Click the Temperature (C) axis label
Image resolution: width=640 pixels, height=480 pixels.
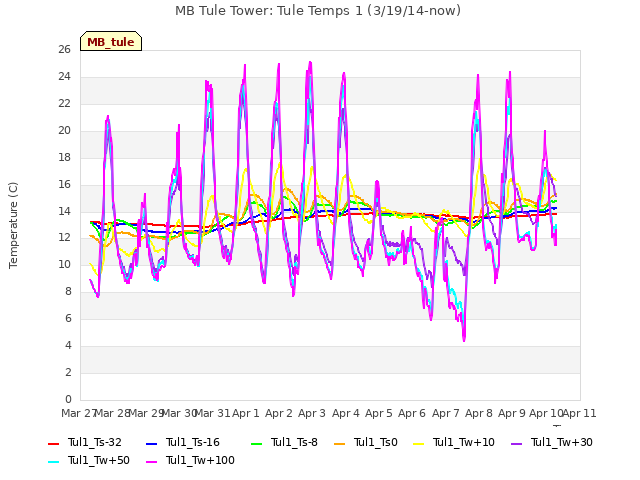click(13, 225)
